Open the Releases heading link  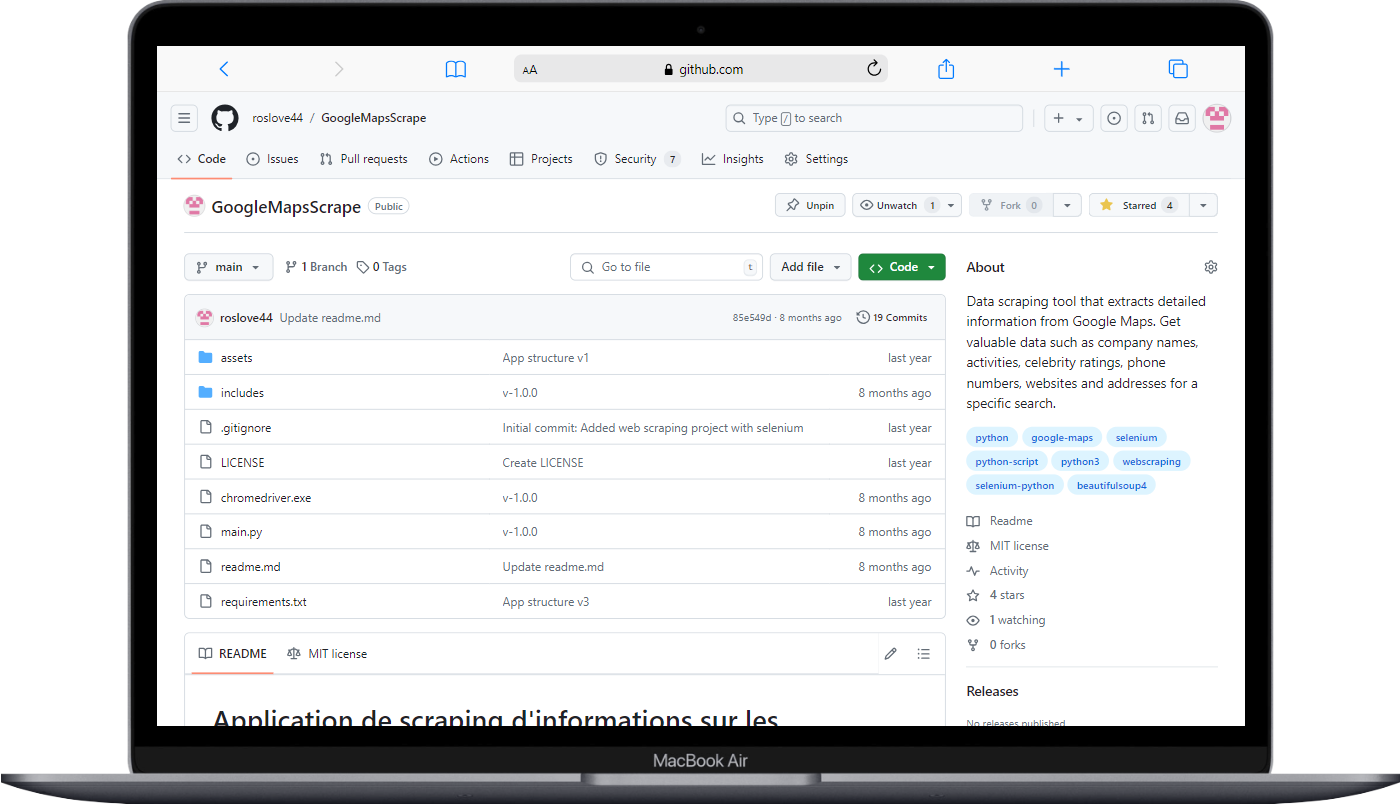[x=992, y=692]
